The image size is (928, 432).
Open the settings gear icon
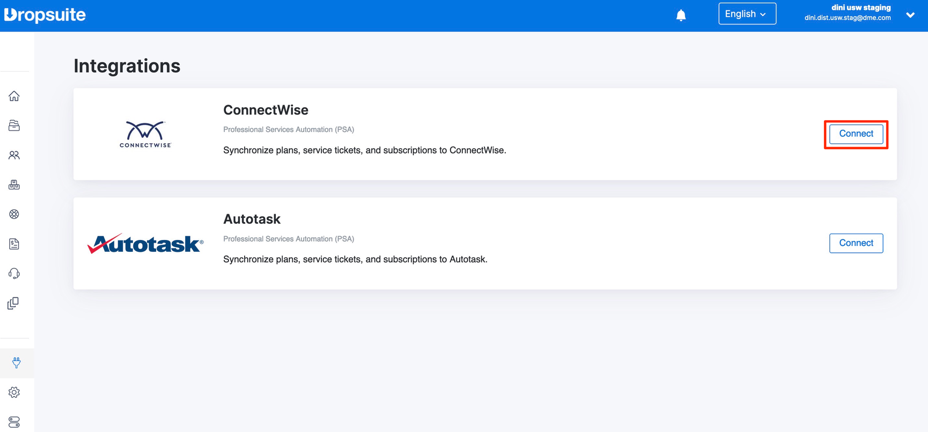pos(14,392)
